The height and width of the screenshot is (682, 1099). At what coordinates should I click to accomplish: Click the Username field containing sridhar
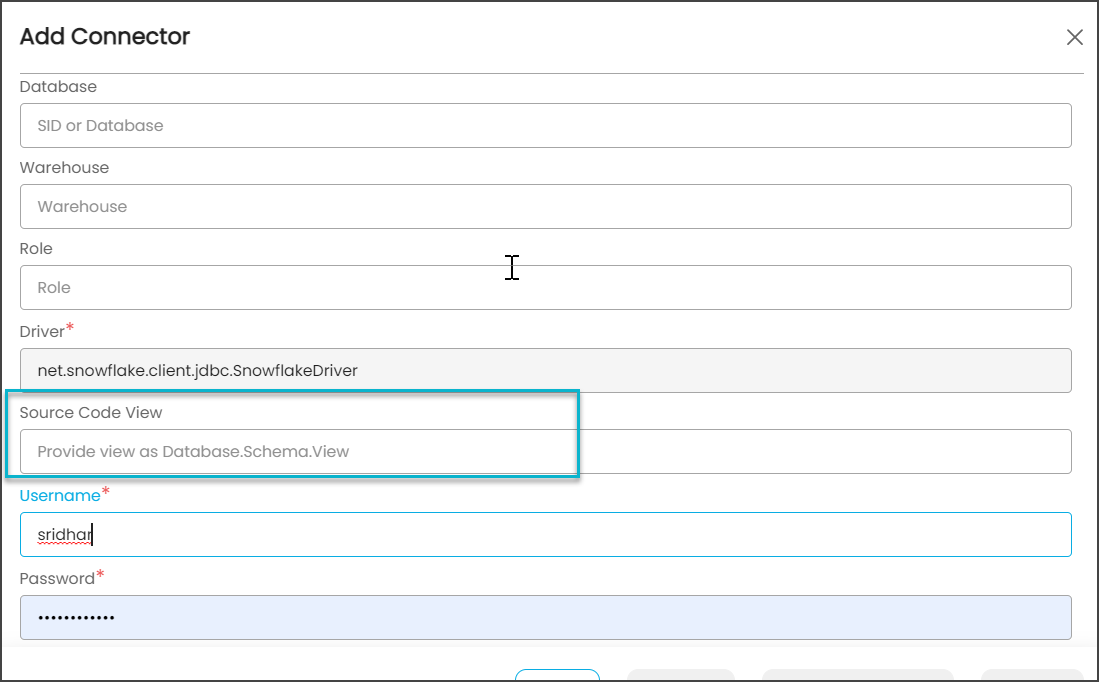545,535
